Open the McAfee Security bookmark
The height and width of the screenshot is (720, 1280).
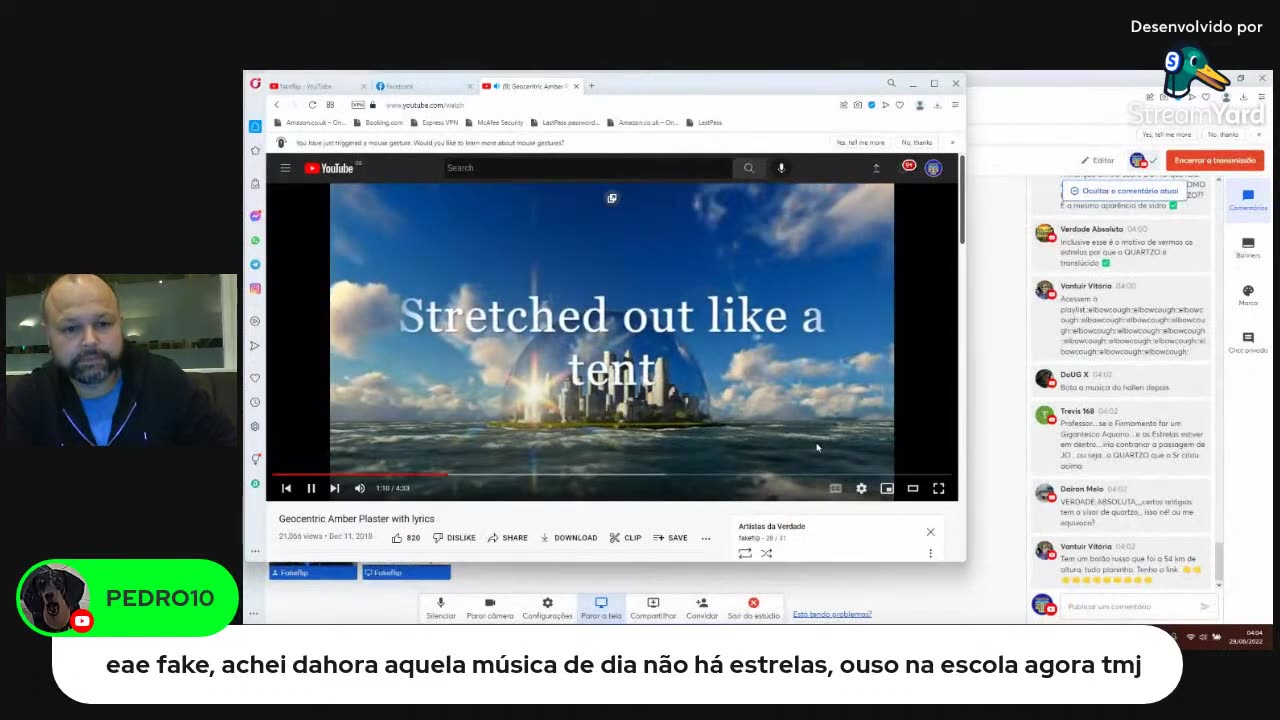pos(495,123)
